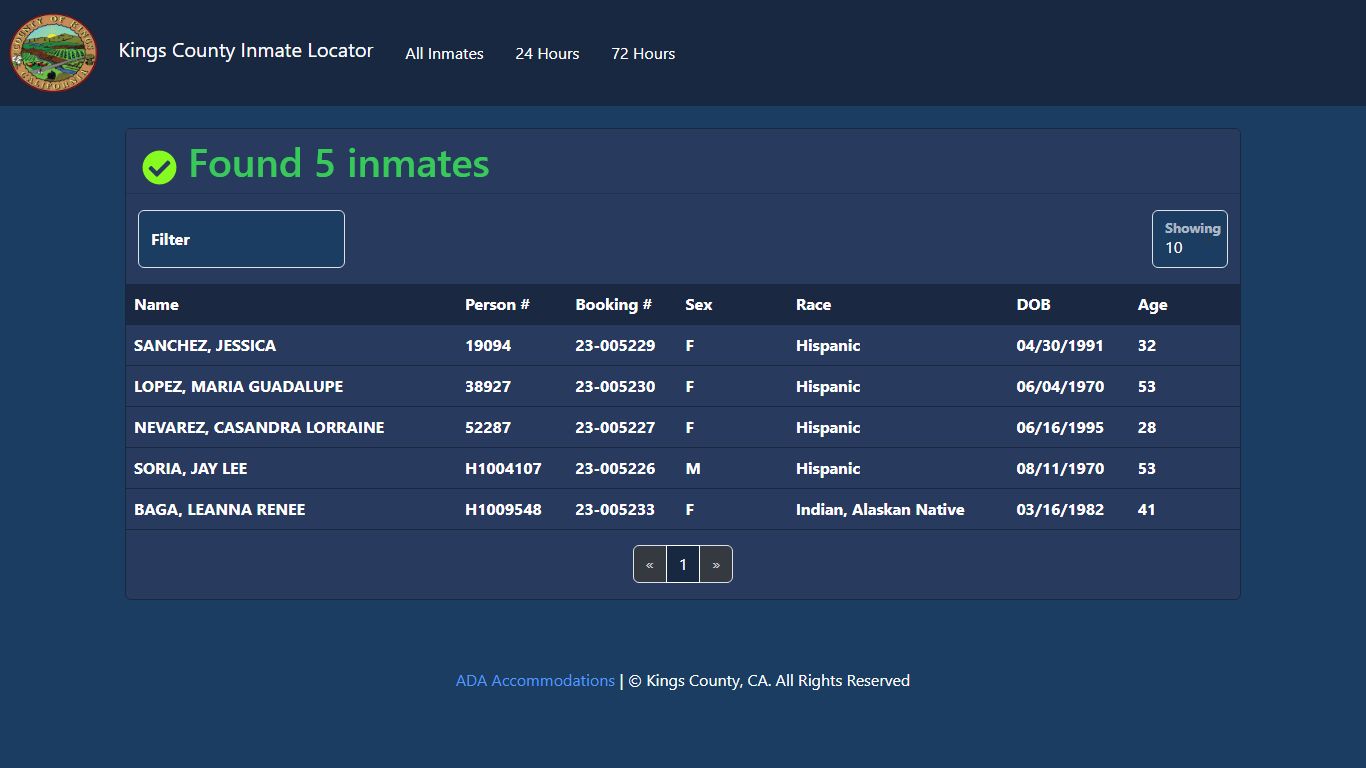1366x768 pixels.
Task: Click DOB 03/16/1982
Action: [x=1060, y=510]
